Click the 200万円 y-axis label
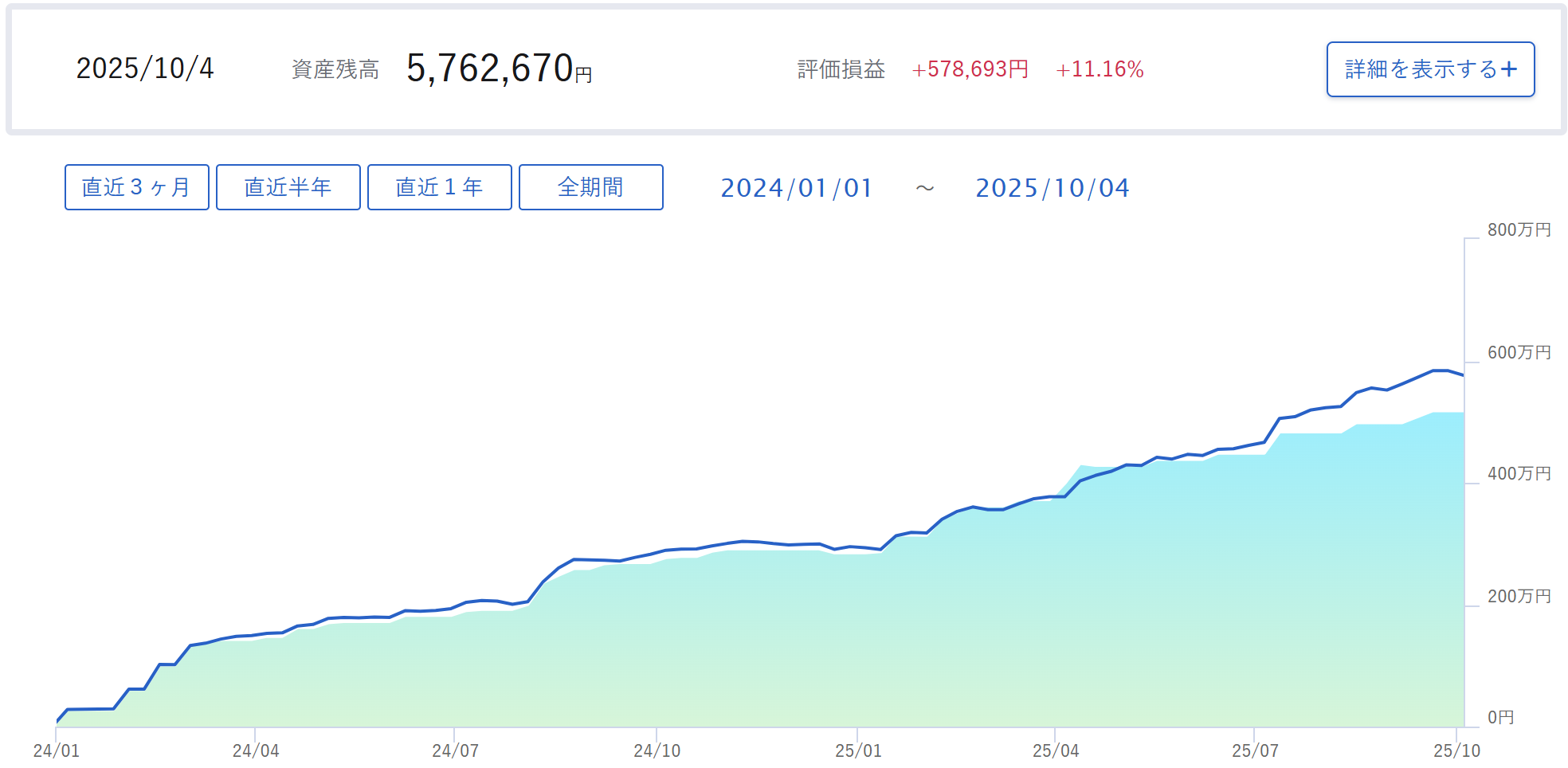The image size is (1568, 768). click(1519, 596)
